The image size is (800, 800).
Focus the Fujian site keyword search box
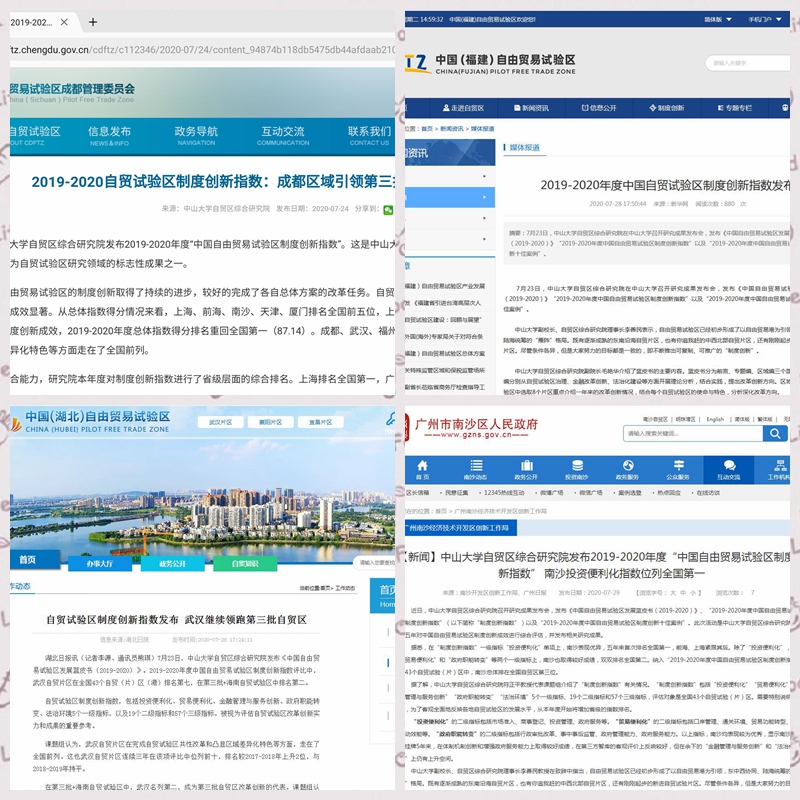(x=748, y=63)
